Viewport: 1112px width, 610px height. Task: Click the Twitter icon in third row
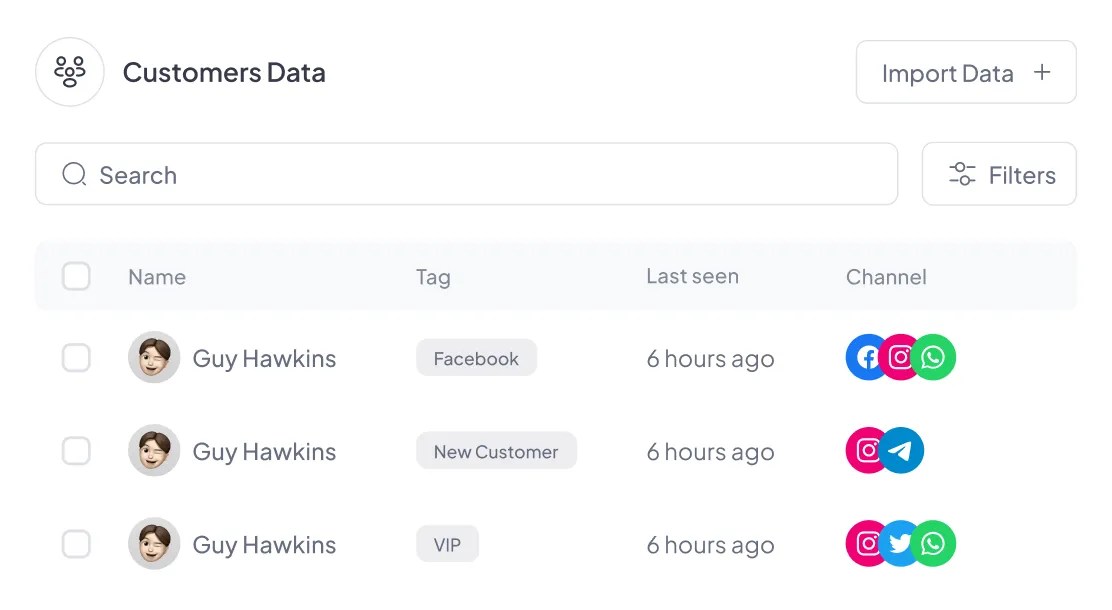coord(901,544)
